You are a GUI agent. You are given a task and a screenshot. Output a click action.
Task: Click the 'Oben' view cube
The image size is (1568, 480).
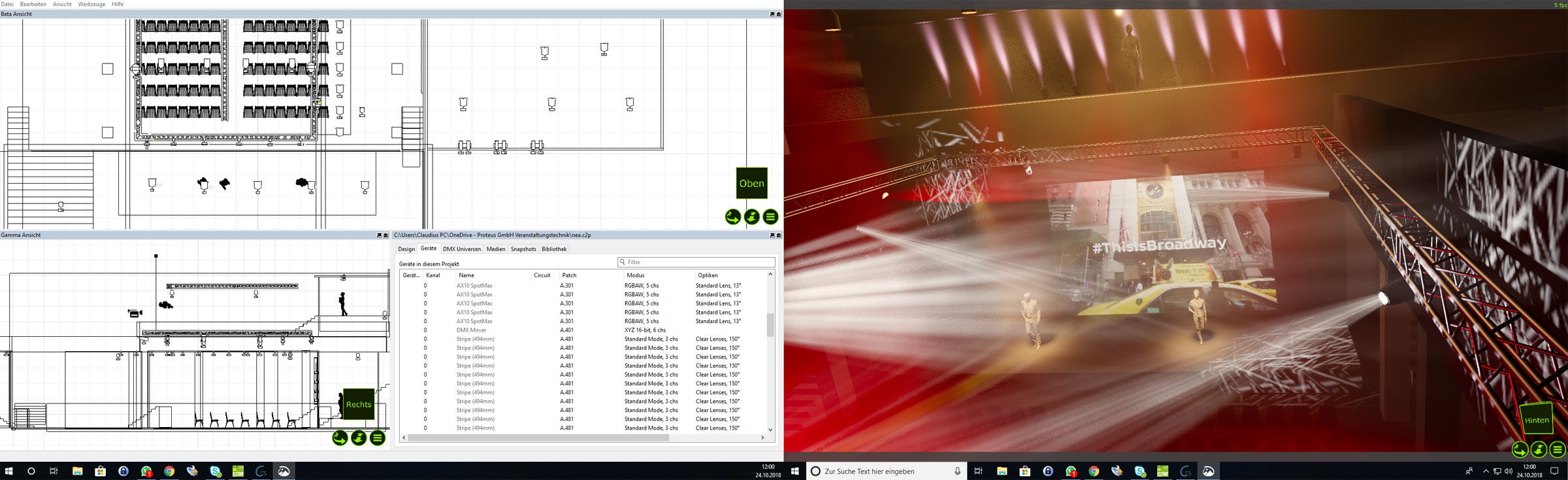751,184
